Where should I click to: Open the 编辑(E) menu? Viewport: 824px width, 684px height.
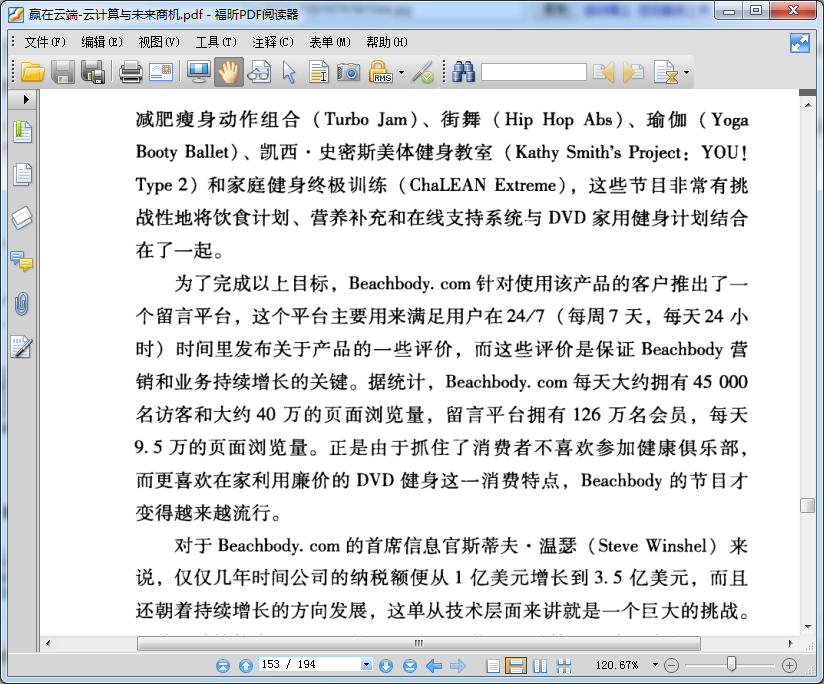click(x=101, y=42)
